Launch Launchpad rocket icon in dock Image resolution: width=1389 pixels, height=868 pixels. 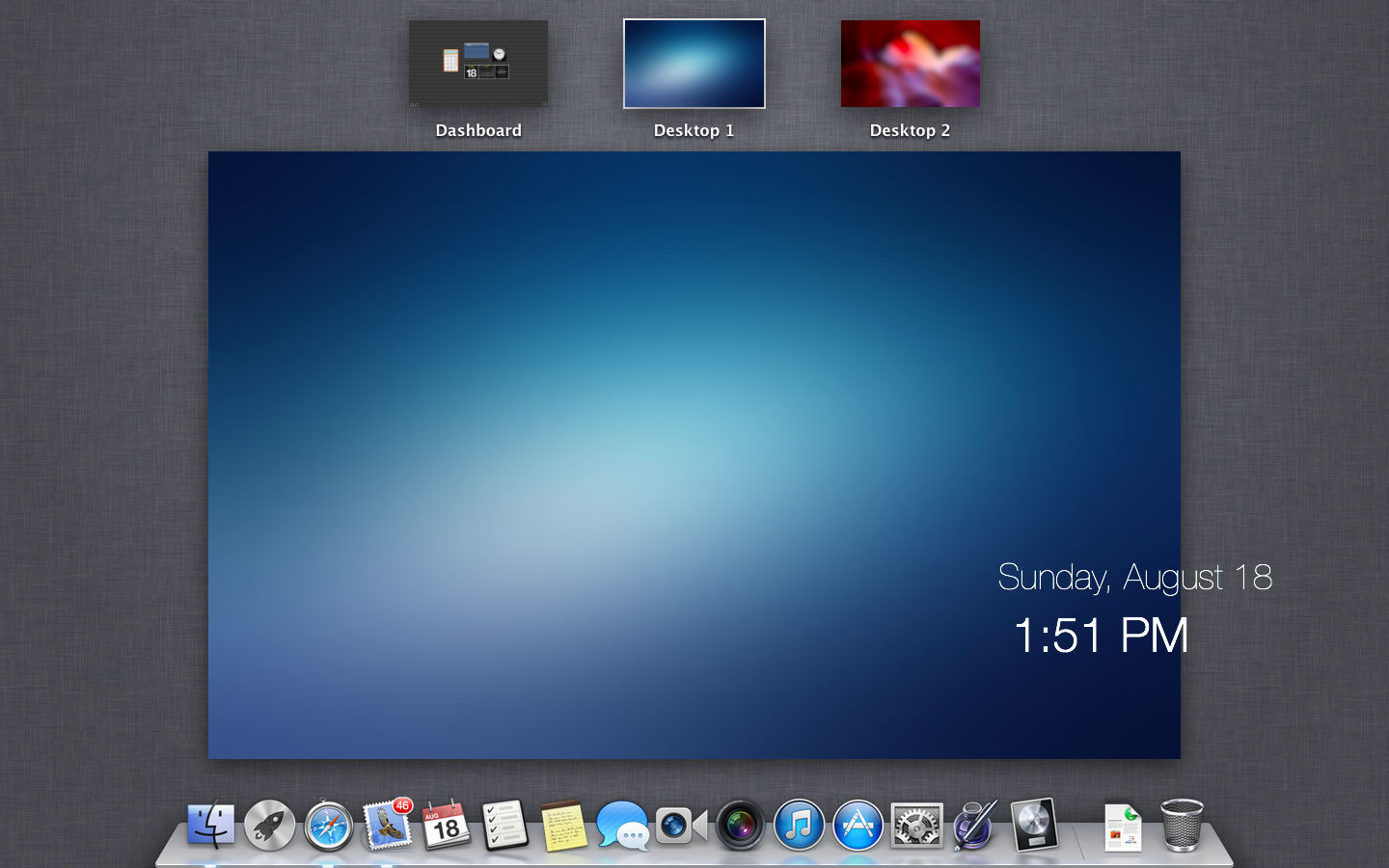(270, 826)
